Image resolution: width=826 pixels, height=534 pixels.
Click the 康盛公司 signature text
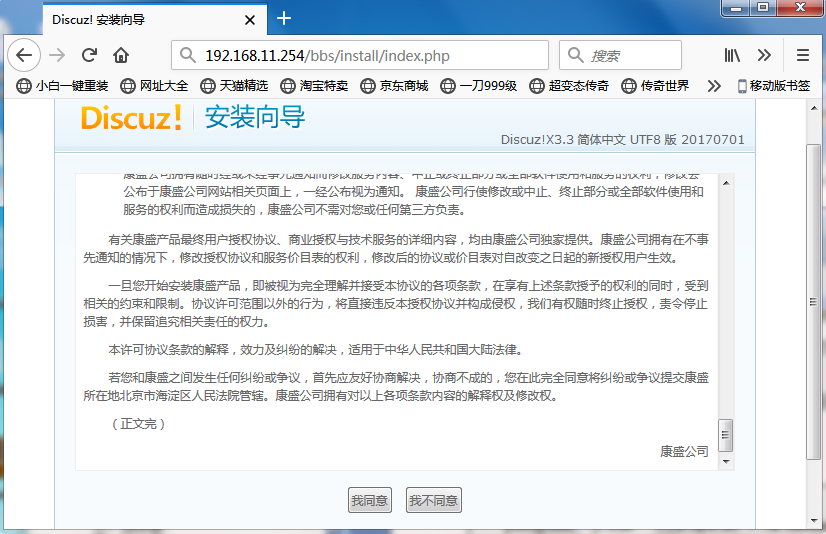(684, 451)
